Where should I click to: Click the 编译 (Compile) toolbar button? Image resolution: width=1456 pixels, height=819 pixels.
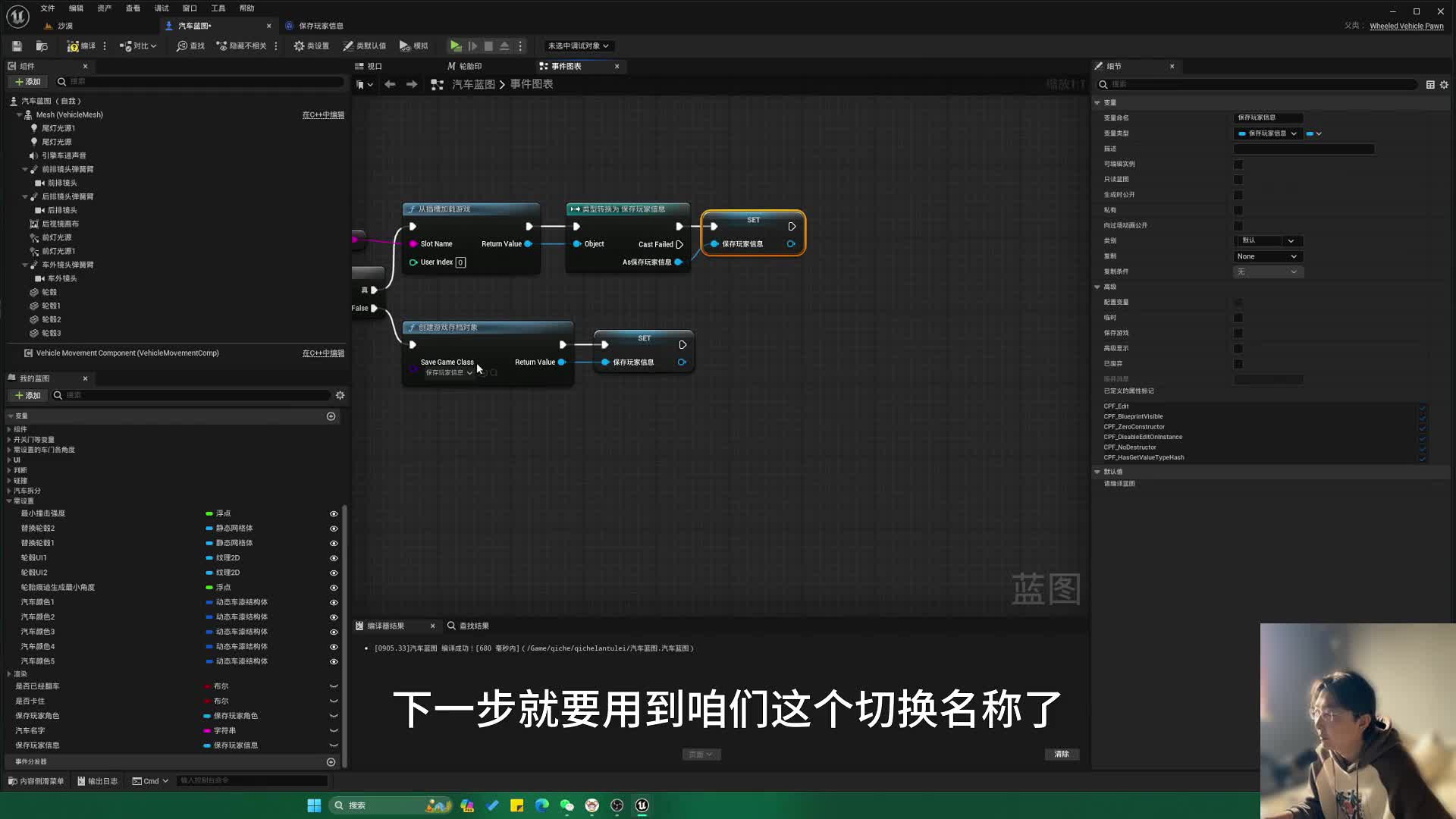pos(81,46)
